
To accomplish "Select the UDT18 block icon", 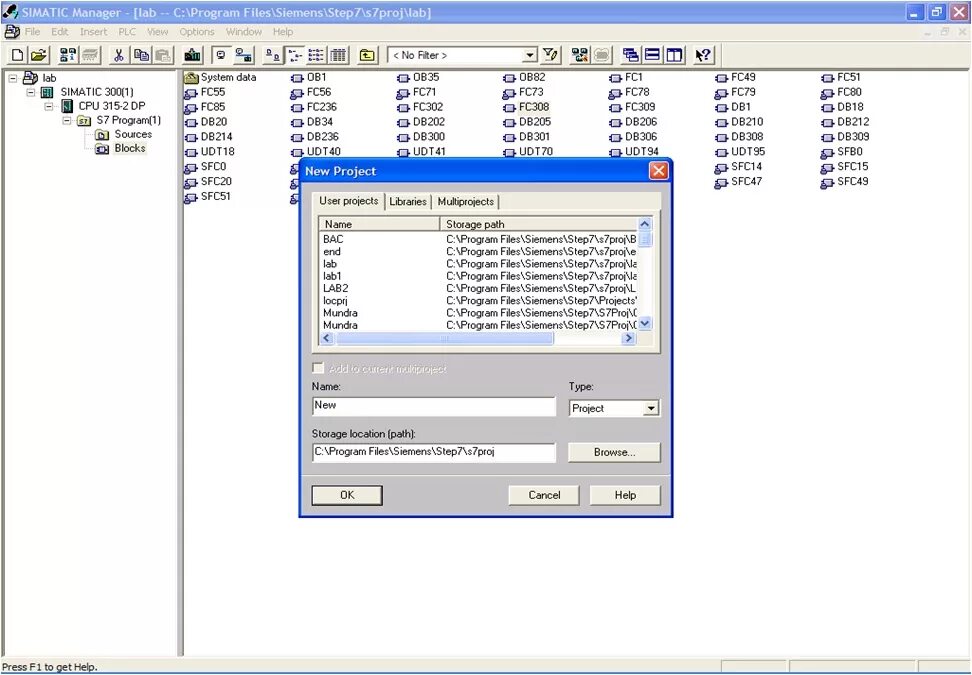I will tap(191, 152).
